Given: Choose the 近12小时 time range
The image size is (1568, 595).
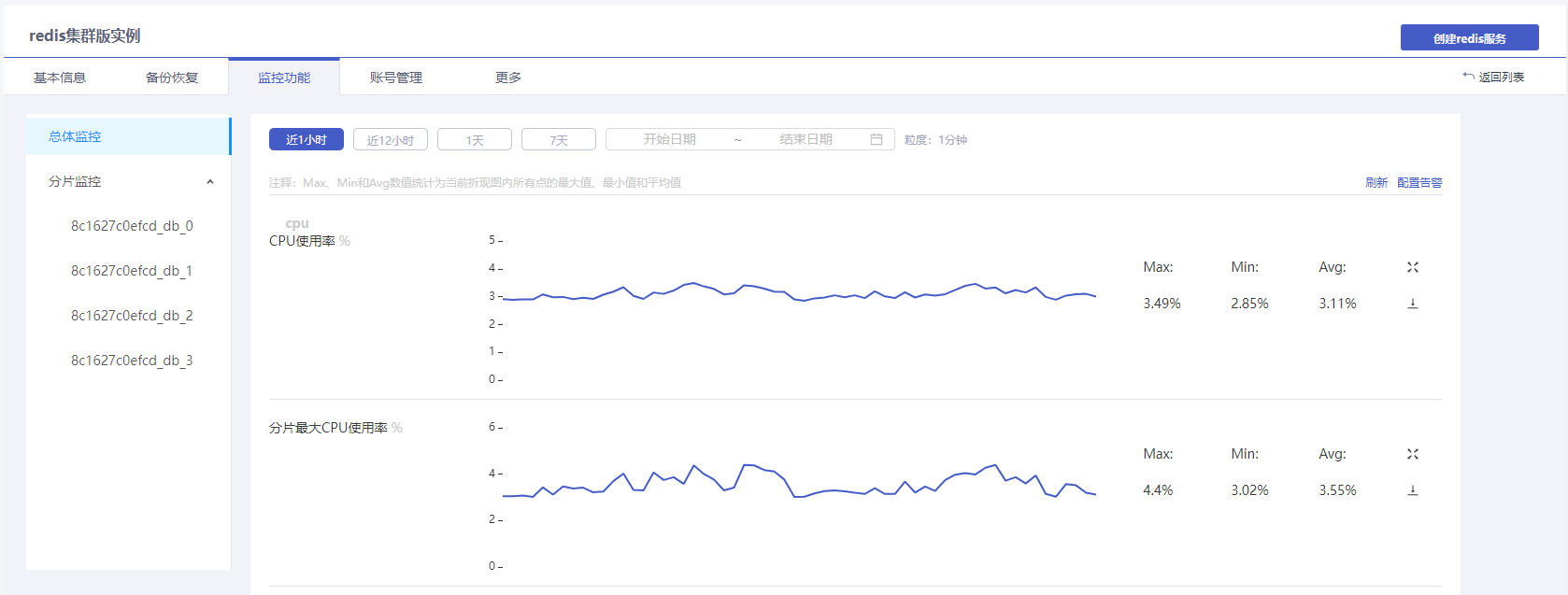Looking at the screenshot, I should pyautogui.click(x=391, y=139).
